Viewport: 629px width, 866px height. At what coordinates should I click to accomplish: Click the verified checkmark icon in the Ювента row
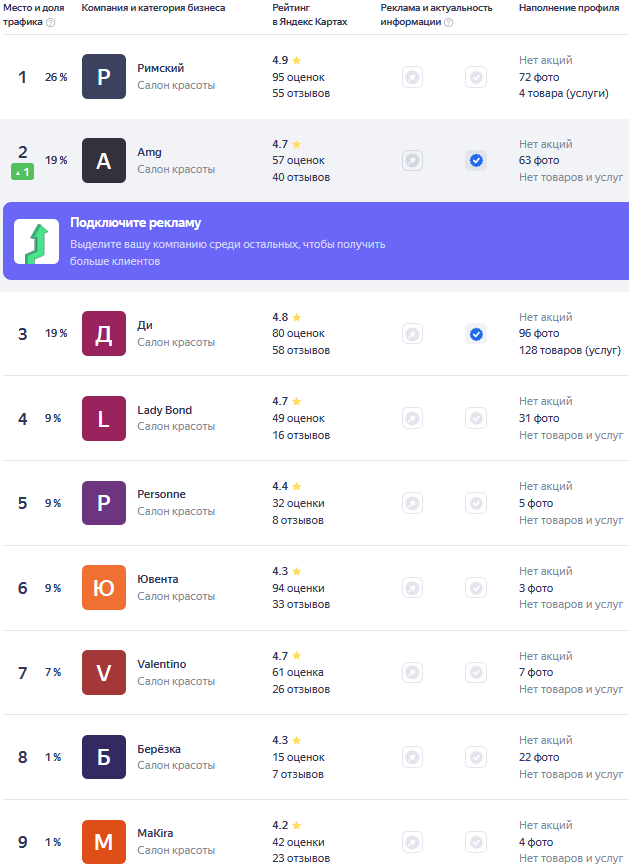coord(476,588)
